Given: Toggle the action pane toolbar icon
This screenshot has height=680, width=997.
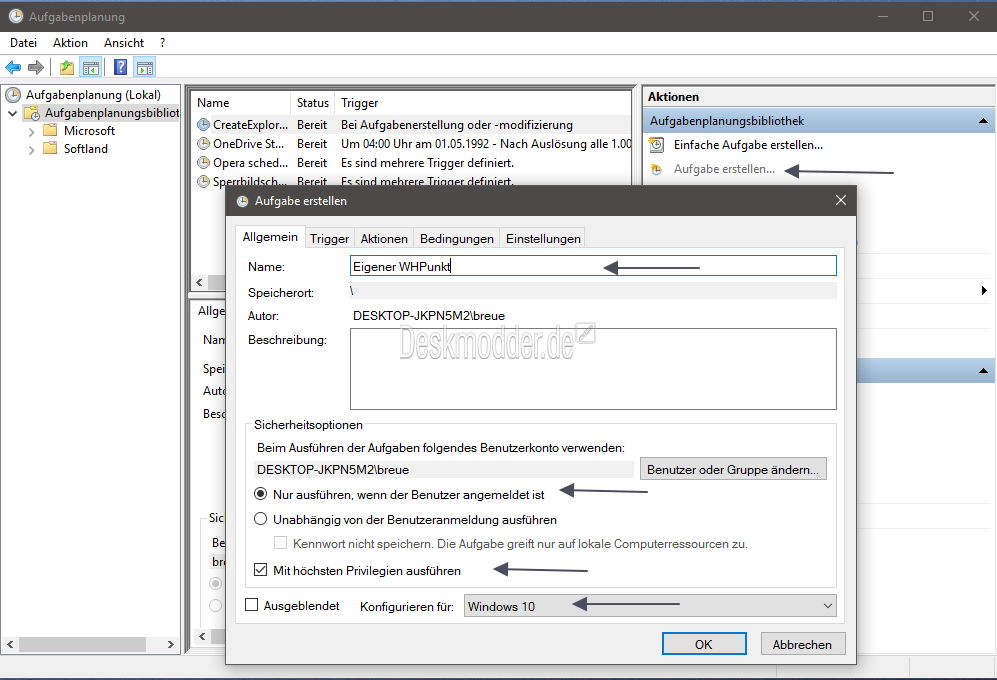Looking at the screenshot, I should [x=145, y=67].
